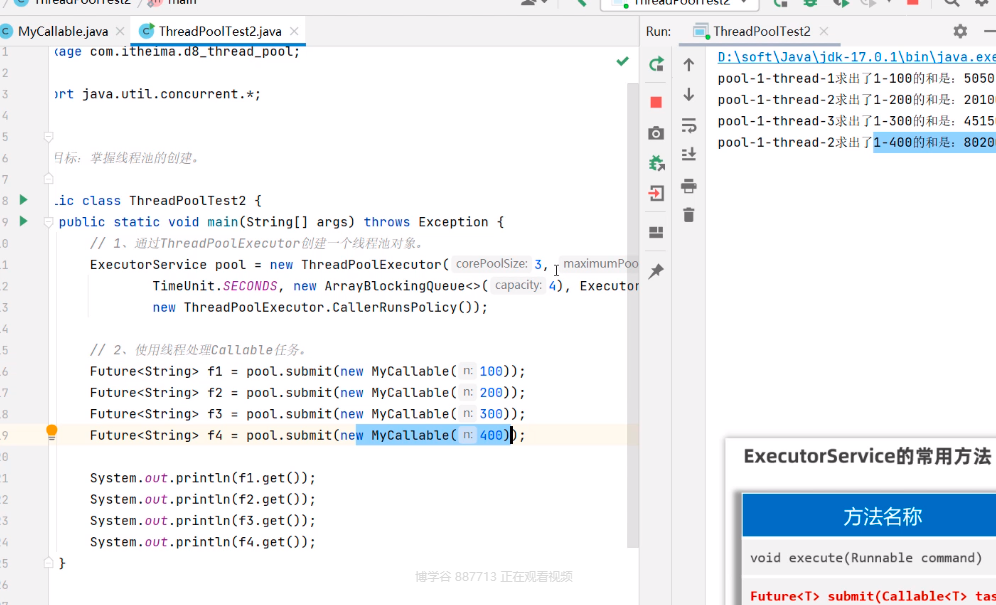
Task: Click the capacity inlay hint
Action: click(x=519, y=285)
